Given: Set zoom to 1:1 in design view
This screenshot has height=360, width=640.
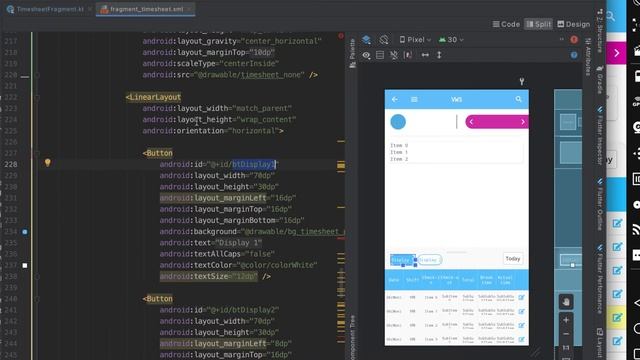Looking at the screenshot, I should [x=566, y=348].
